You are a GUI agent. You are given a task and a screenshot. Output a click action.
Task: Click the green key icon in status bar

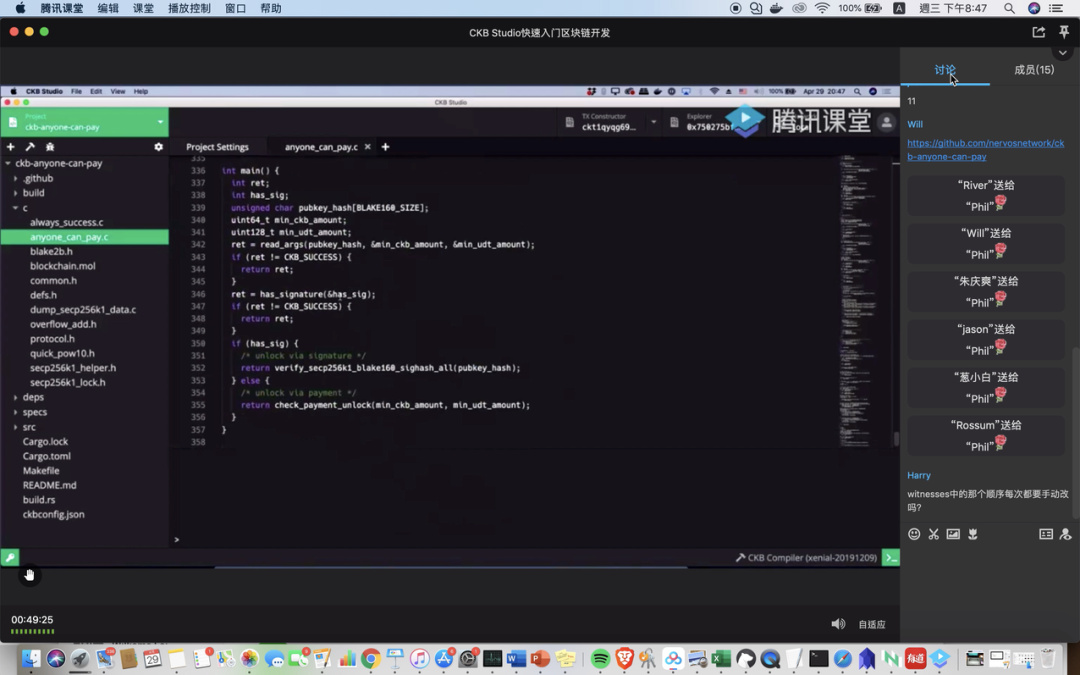[x=10, y=557]
